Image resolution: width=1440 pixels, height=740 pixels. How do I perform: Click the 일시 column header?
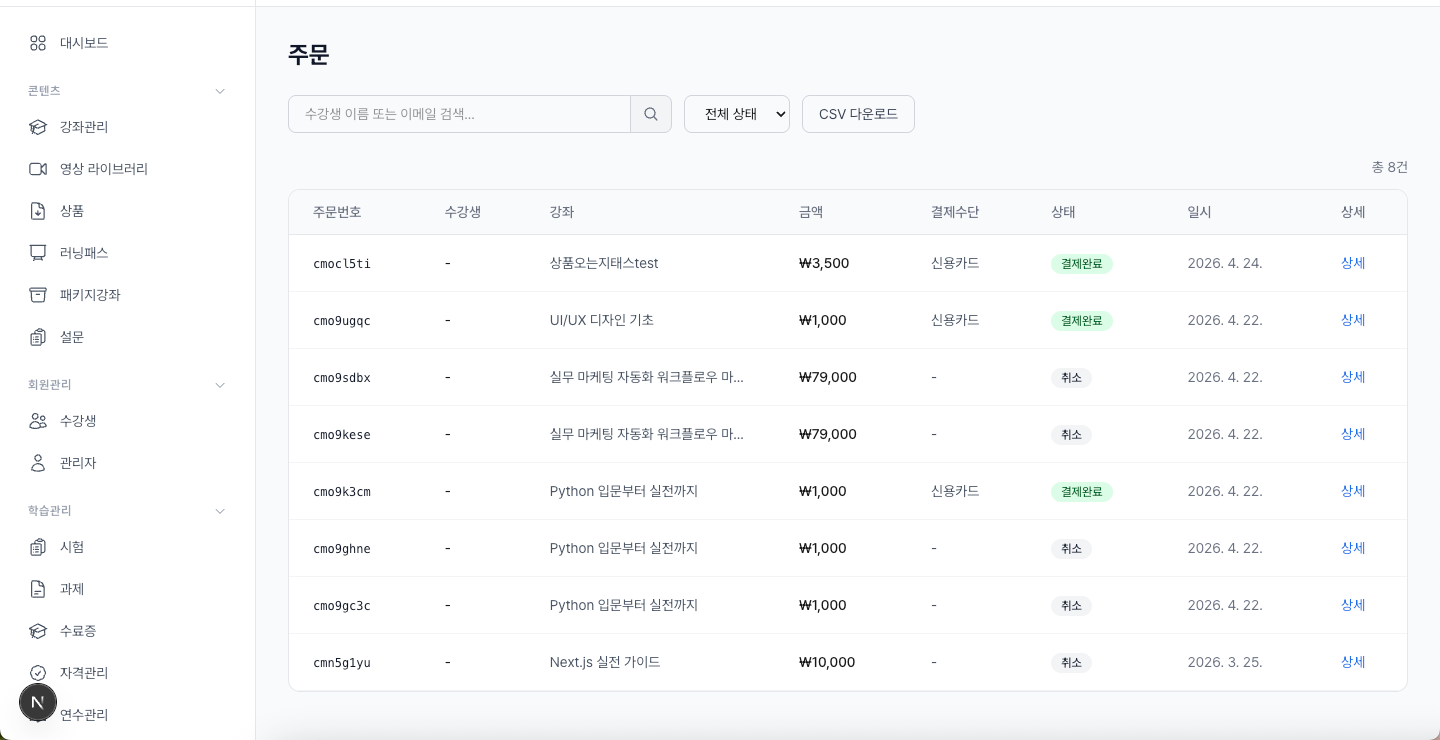click(x=1199, y=212)
